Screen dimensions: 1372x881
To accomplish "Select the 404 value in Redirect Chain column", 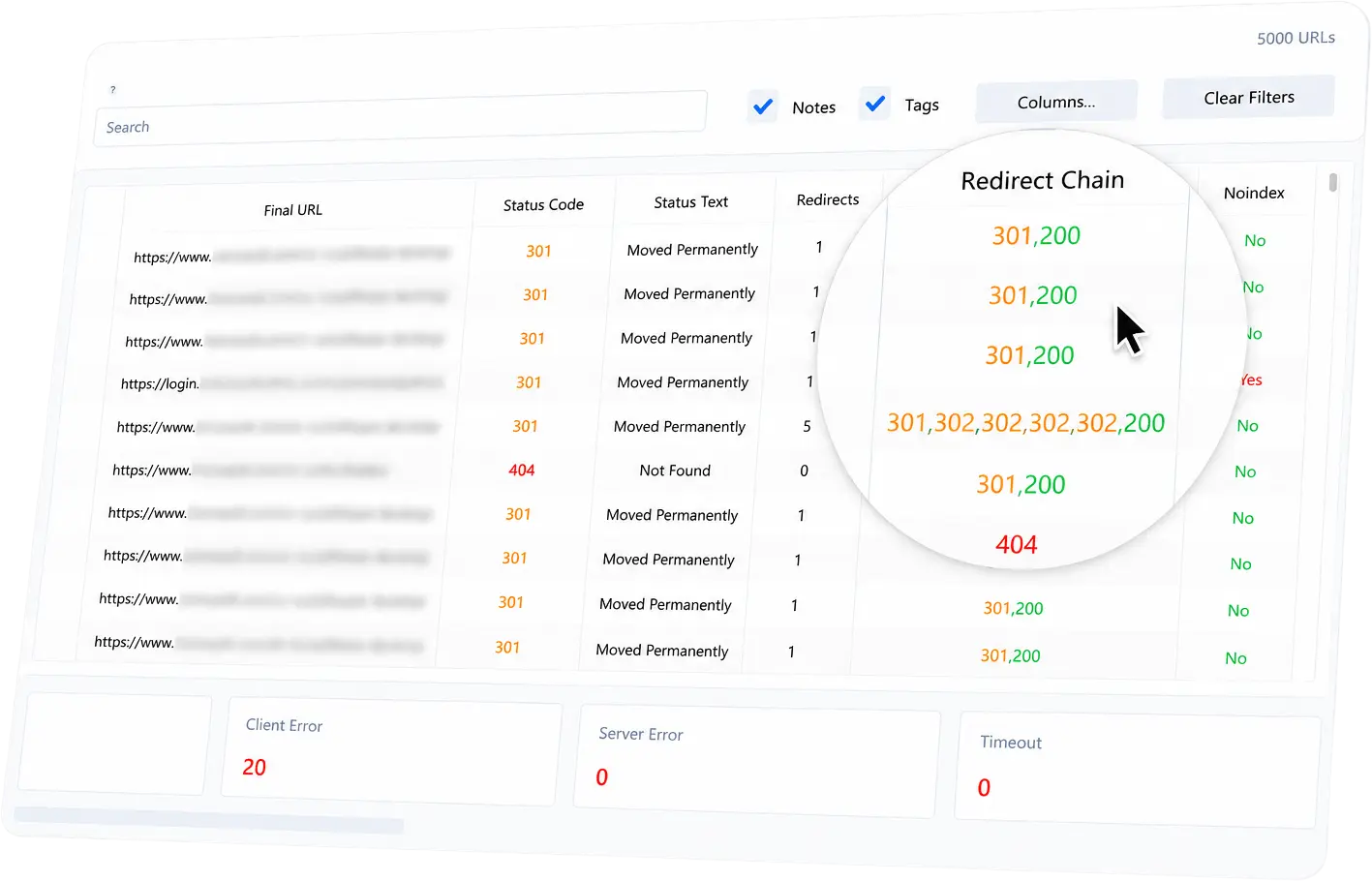I will [1017, 544].
